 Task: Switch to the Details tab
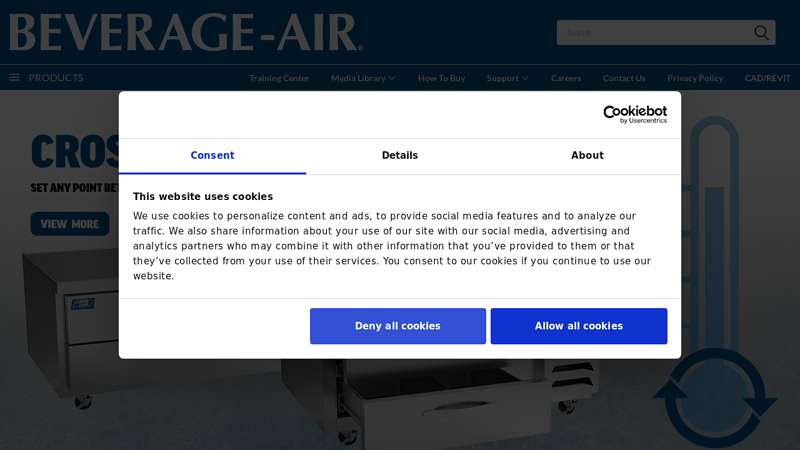point(399,156)
